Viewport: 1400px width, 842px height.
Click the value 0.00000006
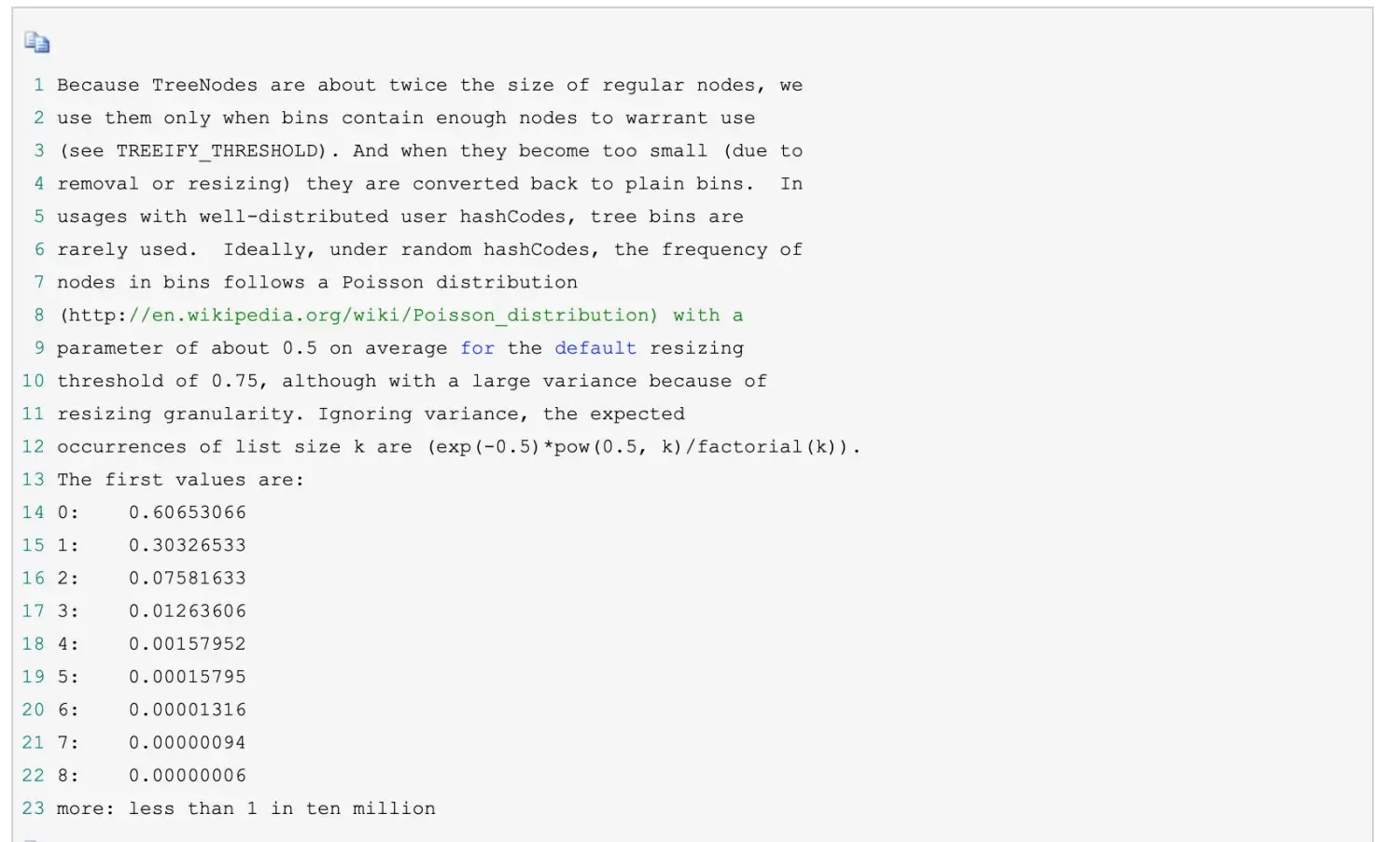tap(188, 776)
